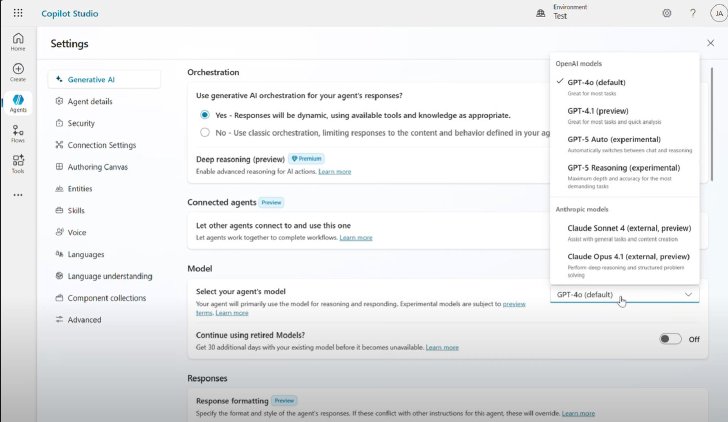Select No classic orchestration option
The height and width of the screenshot is (422, 728).
pyautogui.click(x=205, y=132)
